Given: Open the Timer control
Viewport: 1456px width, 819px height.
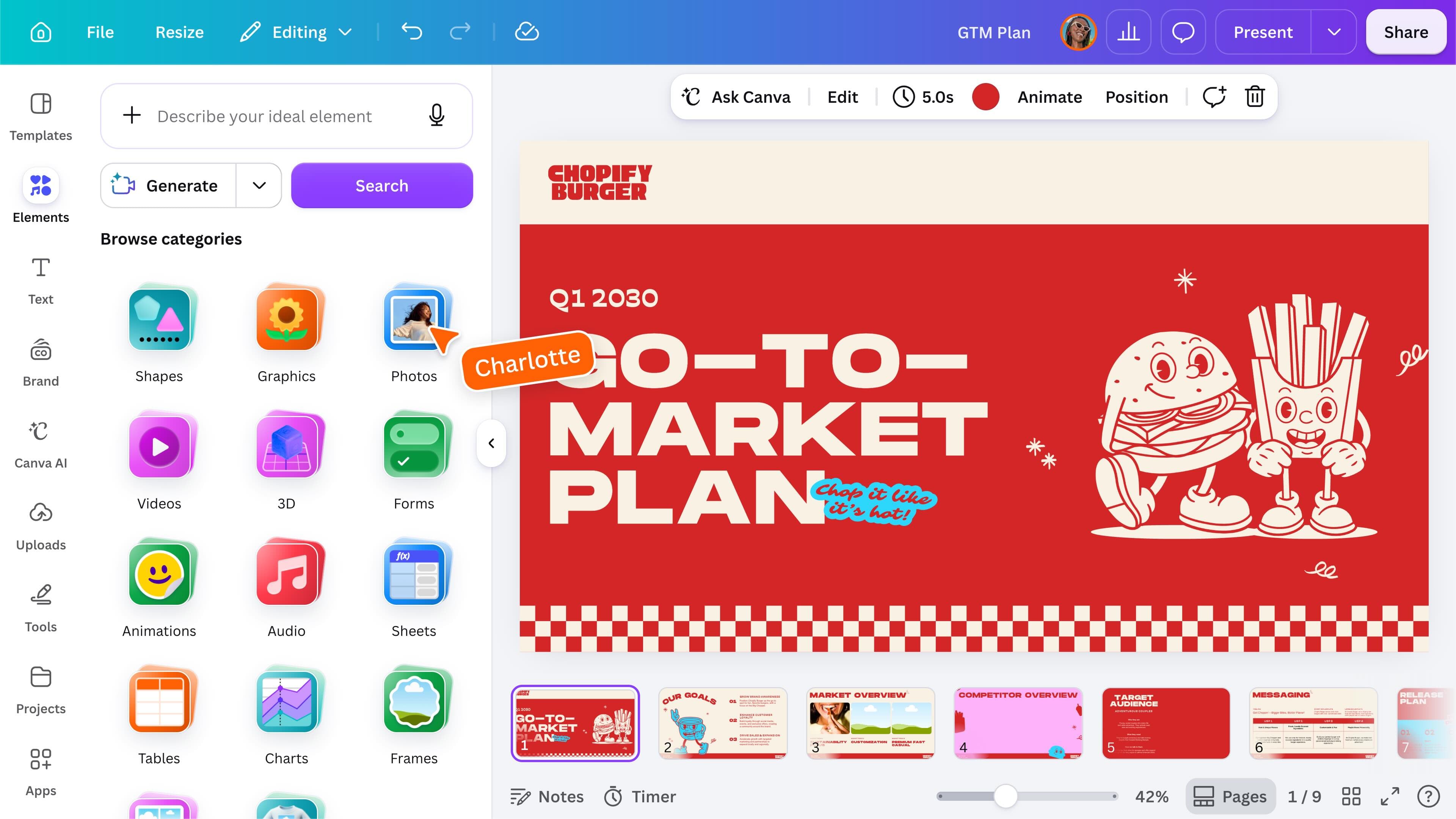Looking at the screenshot, I should point(640,796).
